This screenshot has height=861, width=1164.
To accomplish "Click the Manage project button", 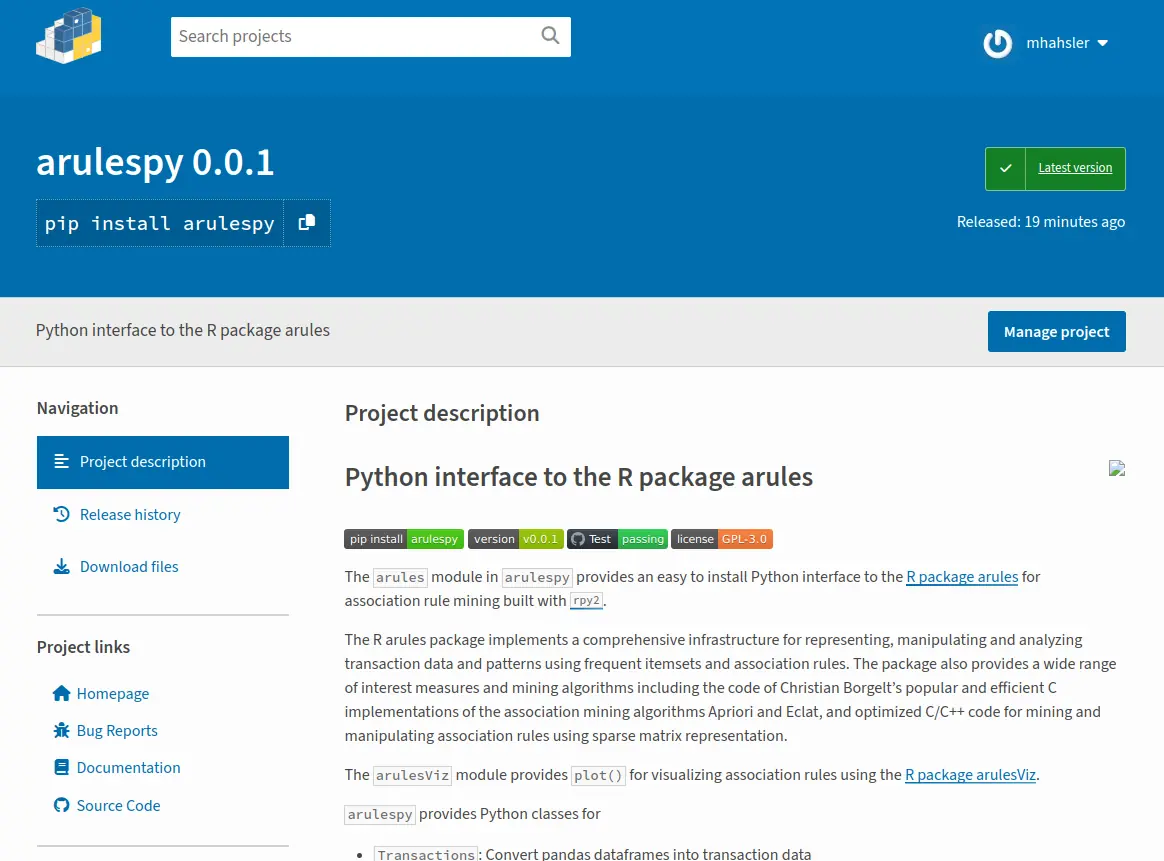I will (1056, 332).
